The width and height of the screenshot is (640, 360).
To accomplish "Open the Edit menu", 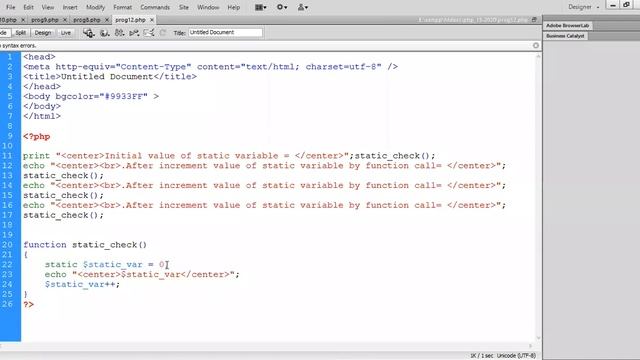I will click(x=28, y=7).
